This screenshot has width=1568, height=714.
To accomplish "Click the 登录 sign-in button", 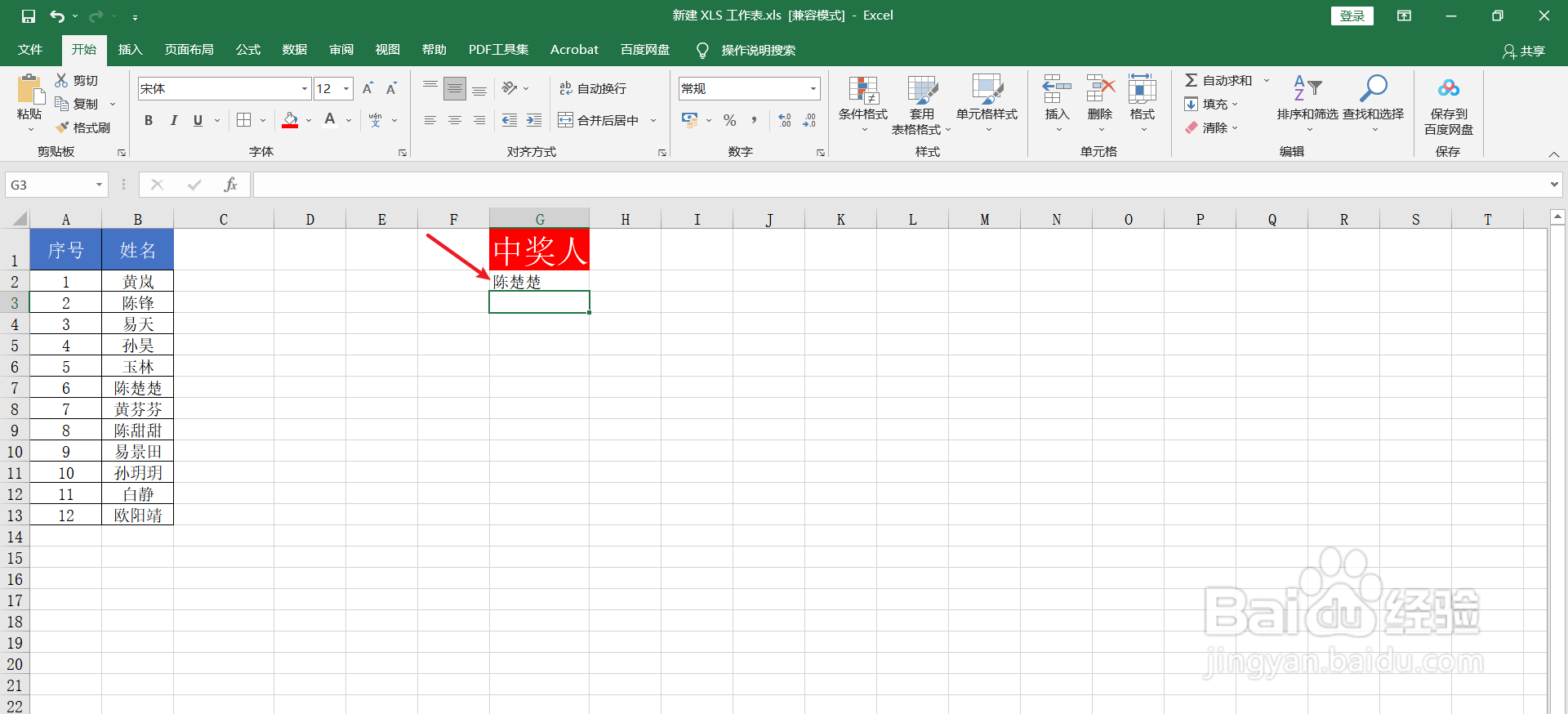I will tap(1352, 16).
